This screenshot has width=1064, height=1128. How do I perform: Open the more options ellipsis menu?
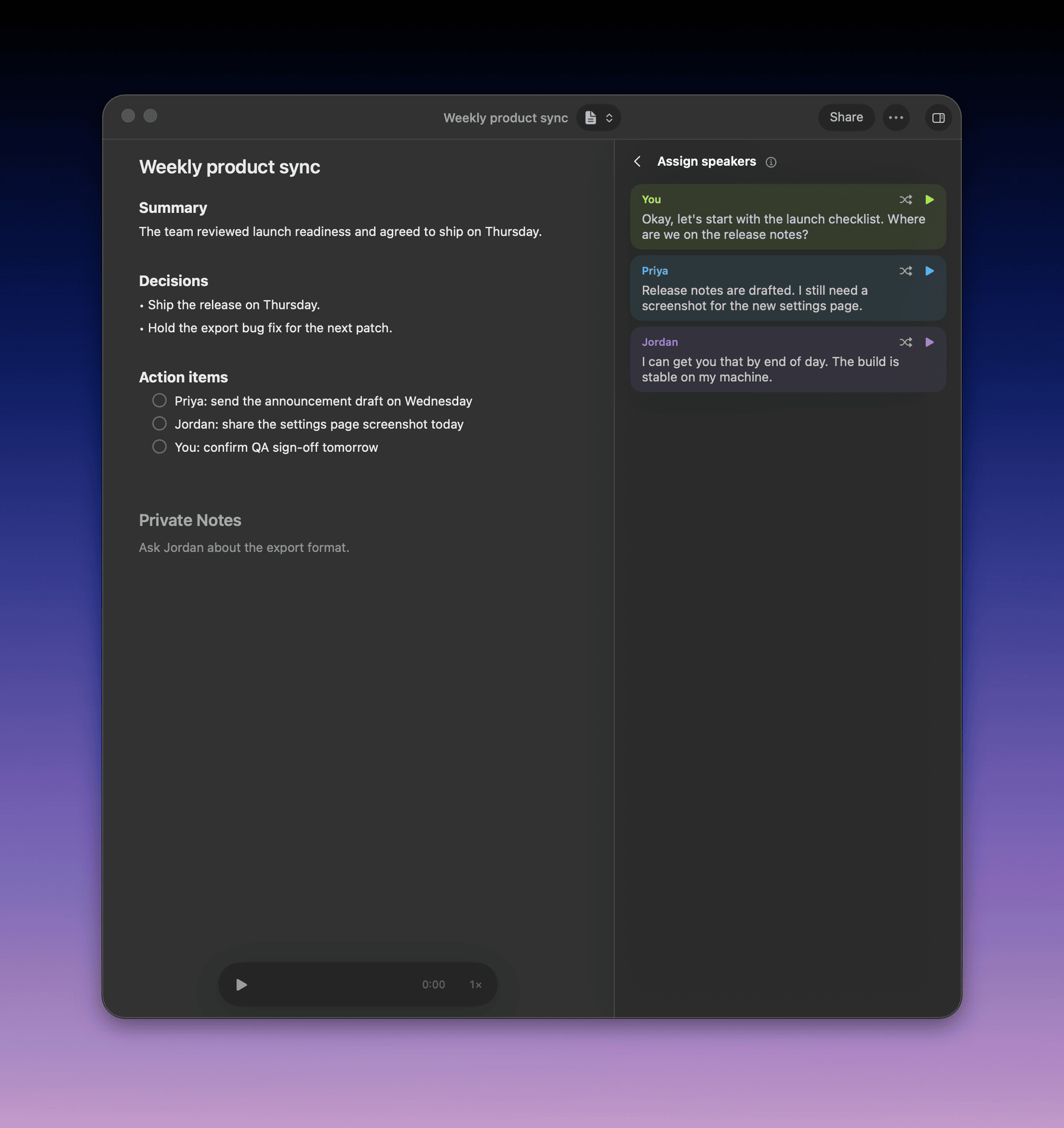tap(896, 117)
